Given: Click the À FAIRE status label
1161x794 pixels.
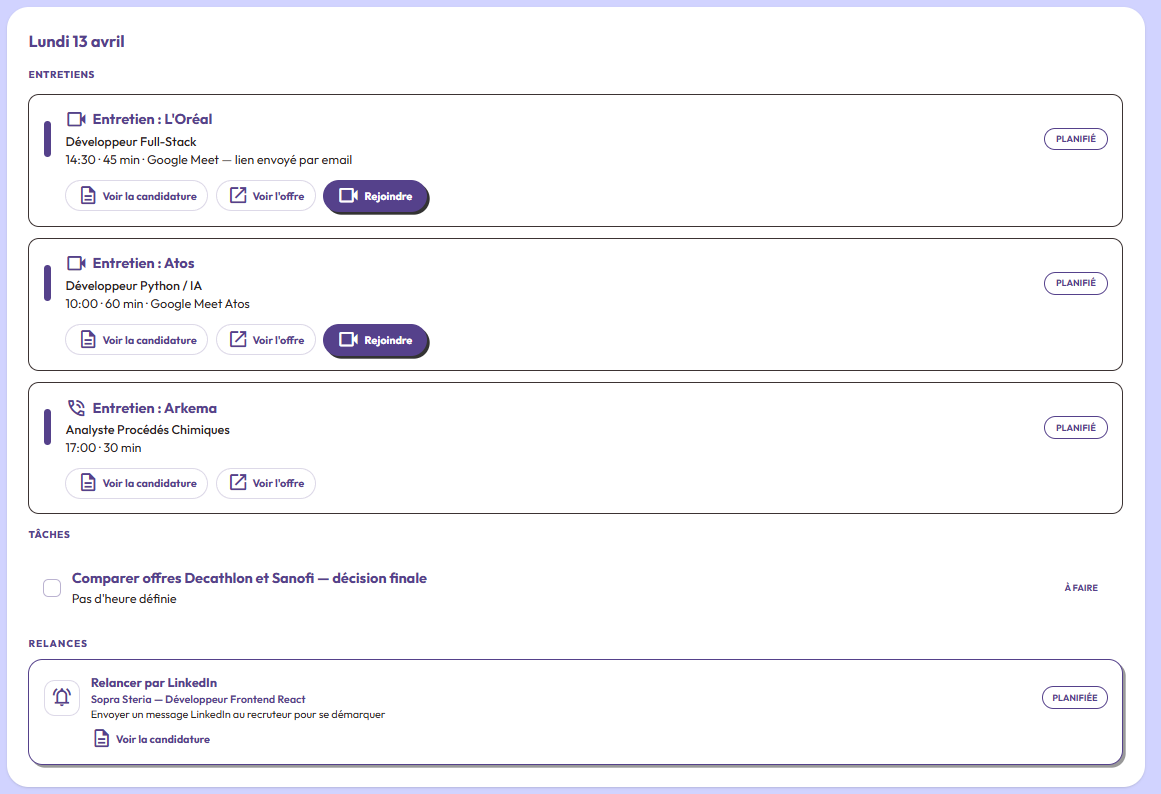Looking at the screenshot, I should tap(1081, 588).
